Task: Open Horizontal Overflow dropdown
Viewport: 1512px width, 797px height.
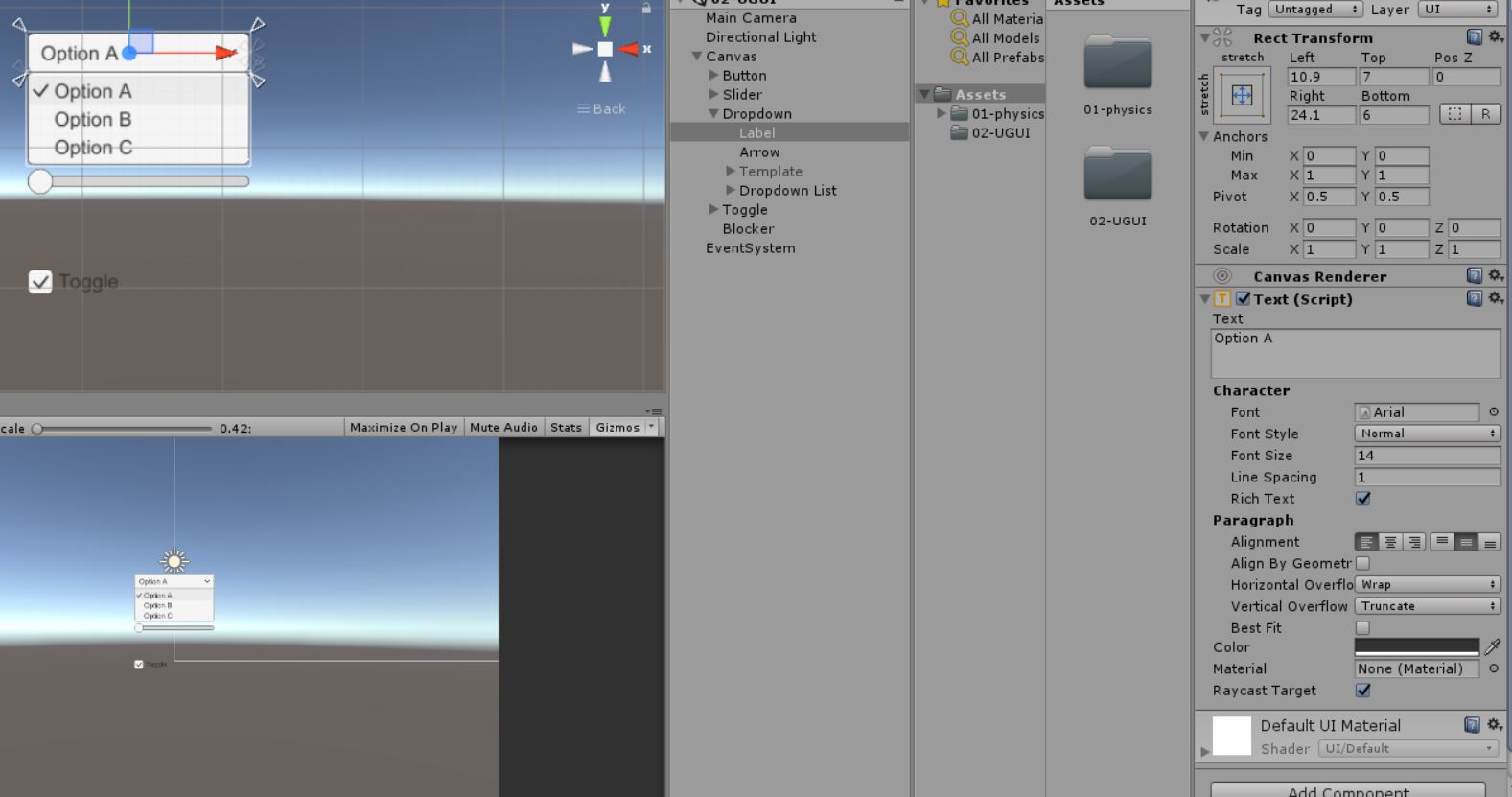Action: pos(1428,584)
